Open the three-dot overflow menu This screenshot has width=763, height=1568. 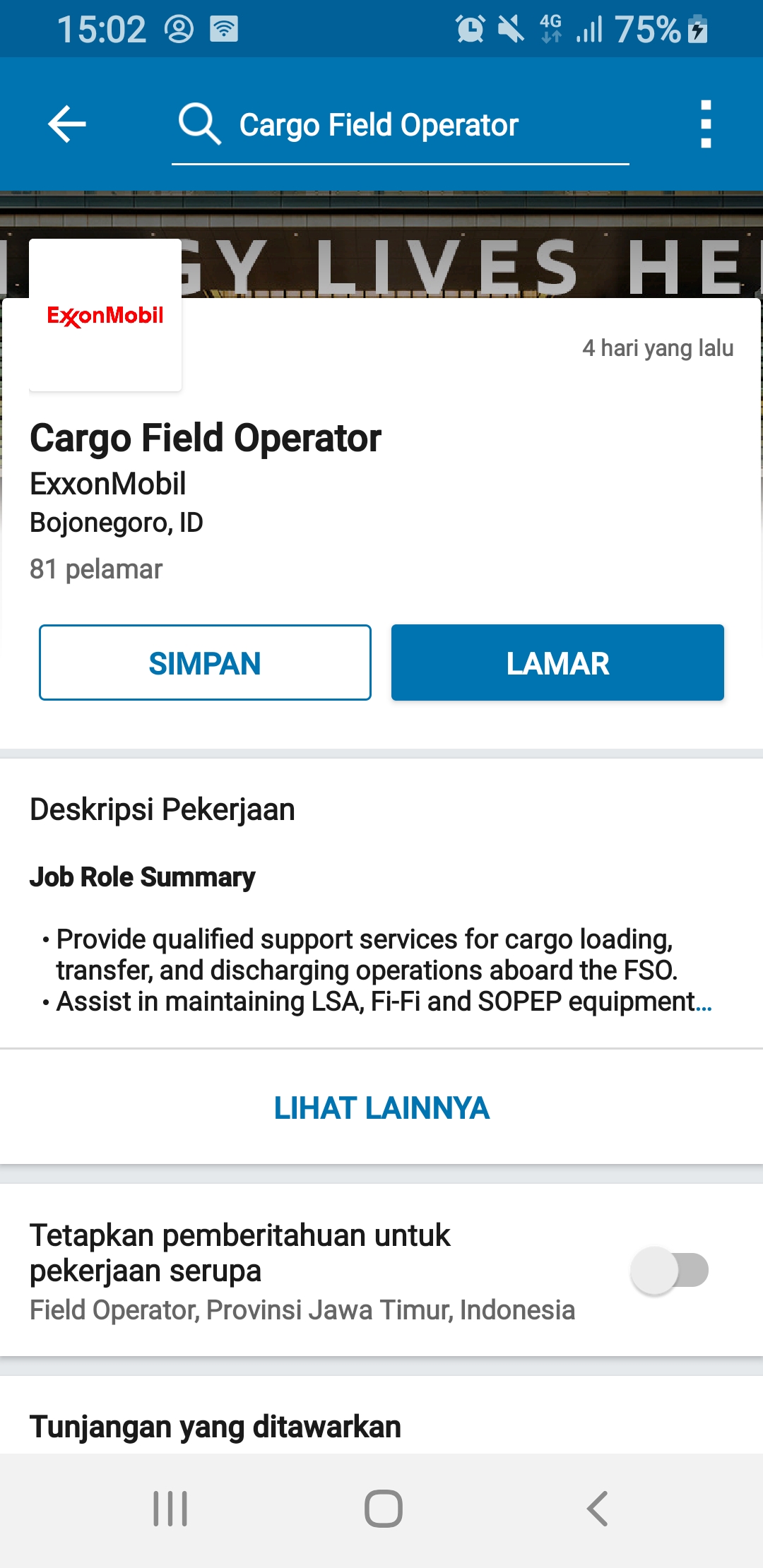click(705, 124)
